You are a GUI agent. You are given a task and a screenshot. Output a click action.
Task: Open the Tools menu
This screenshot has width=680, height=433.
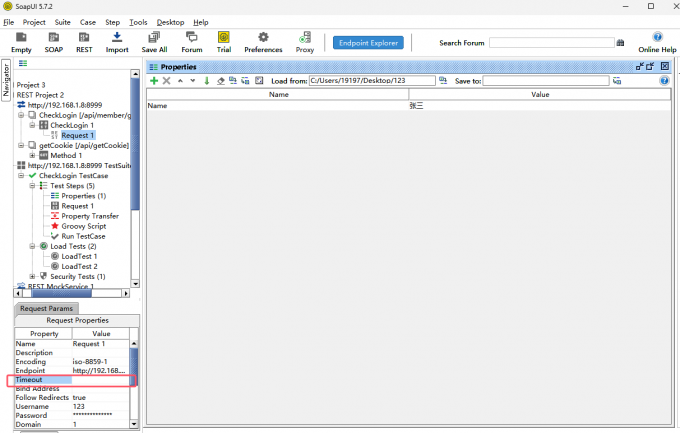[138, 22]
